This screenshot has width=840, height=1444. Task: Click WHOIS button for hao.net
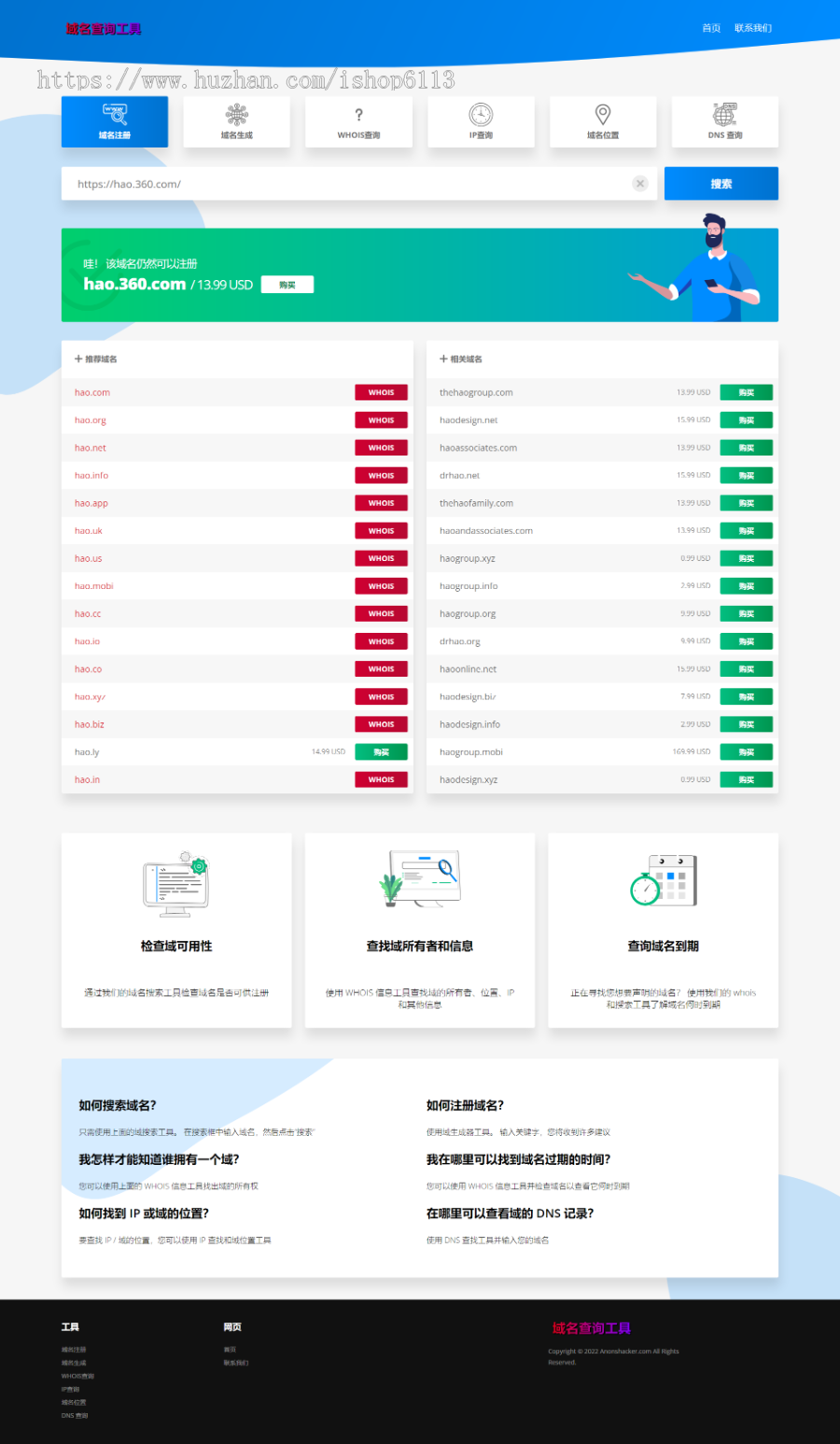tap(381, 448)
